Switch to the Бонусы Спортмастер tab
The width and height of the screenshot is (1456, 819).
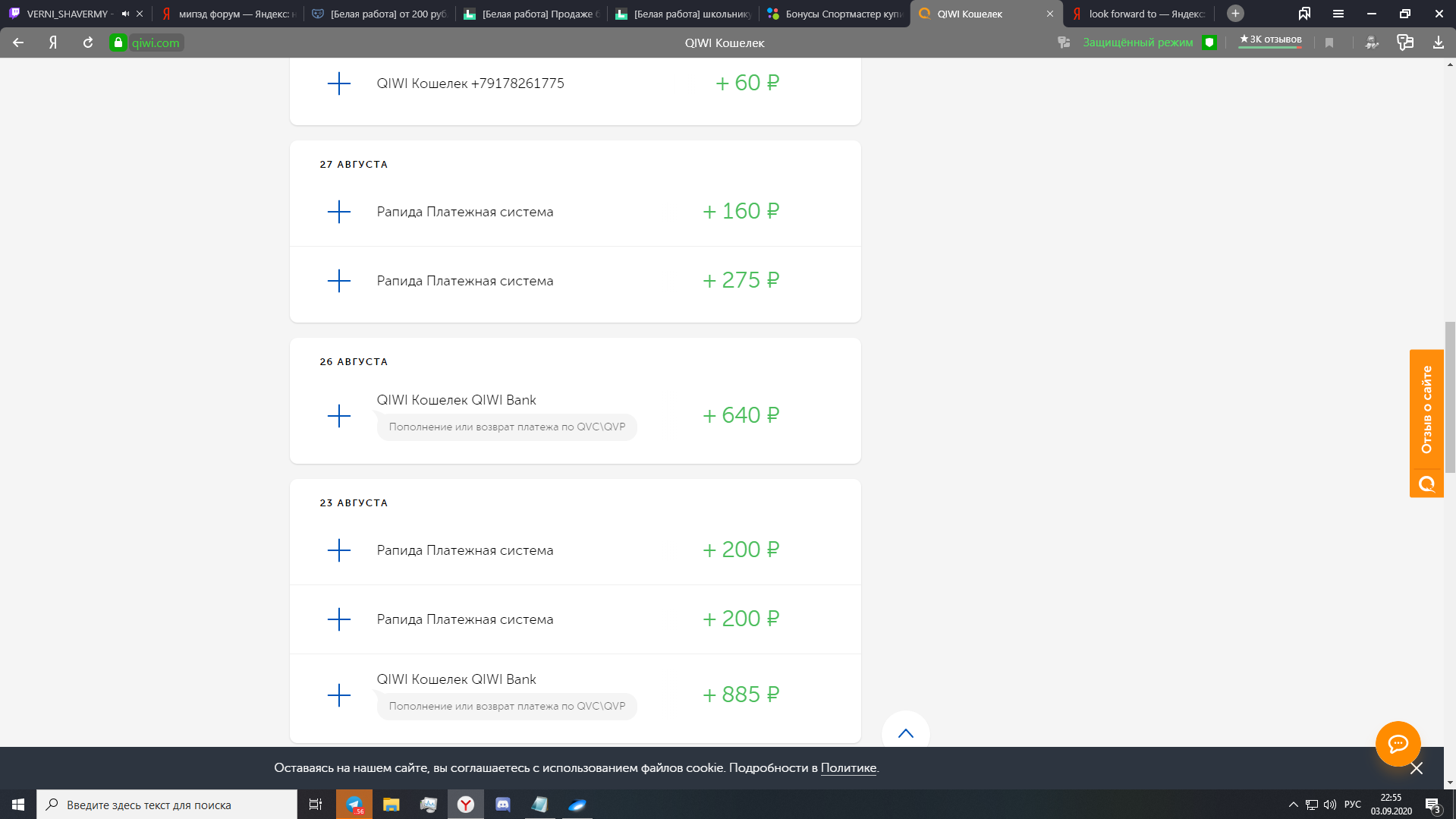point(835,14)
